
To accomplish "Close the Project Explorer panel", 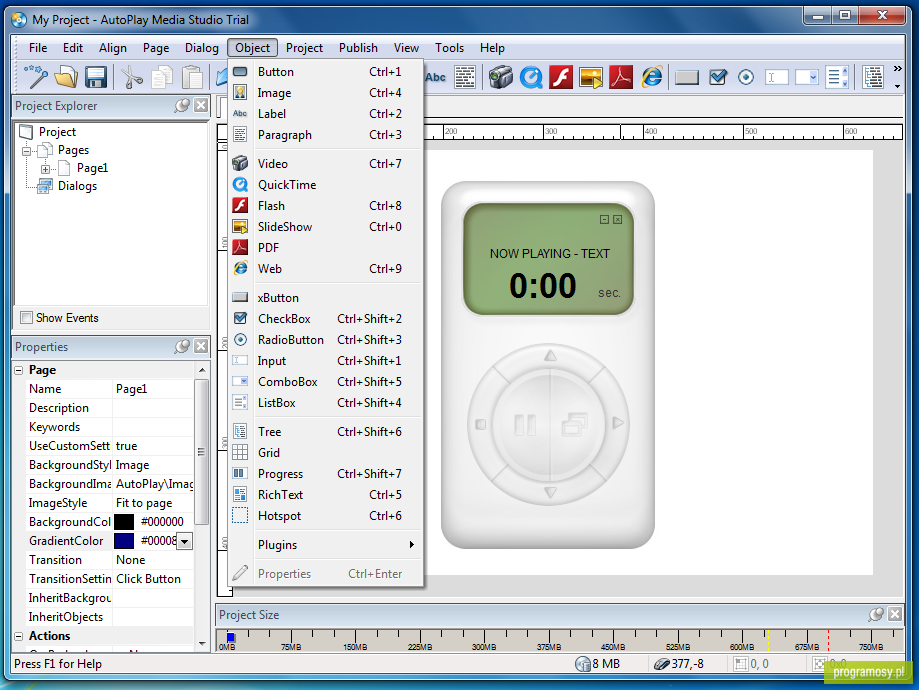I will [201, 106].
